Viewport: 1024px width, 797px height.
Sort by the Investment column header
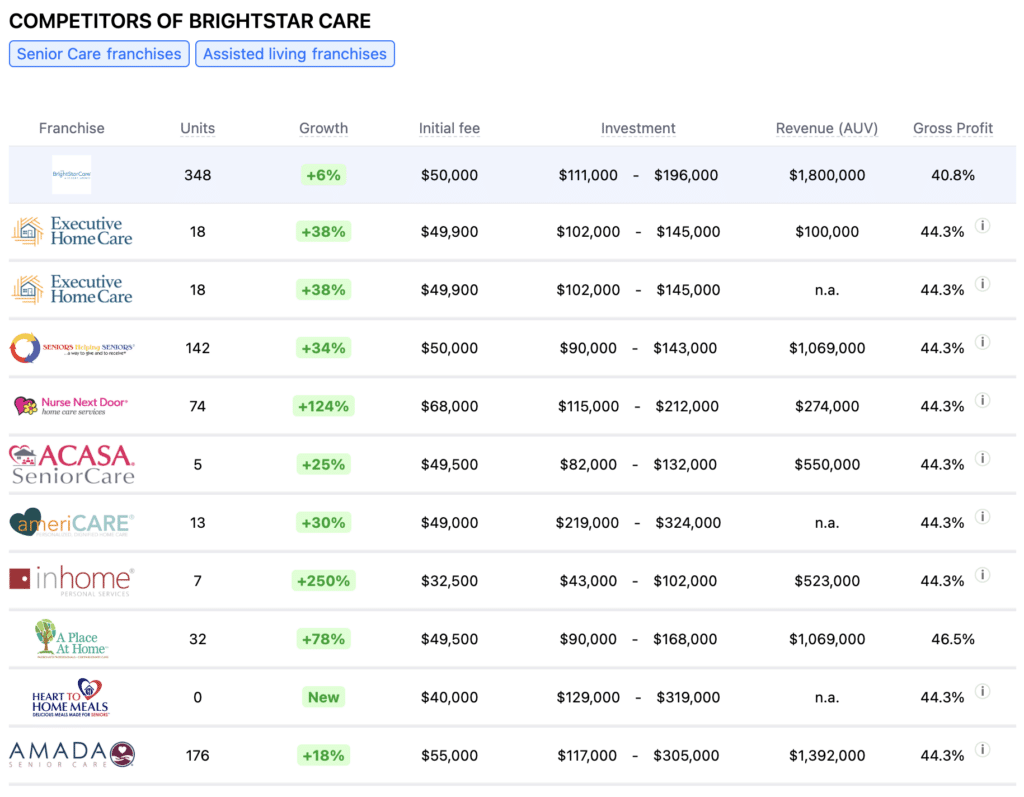(638, 128)
